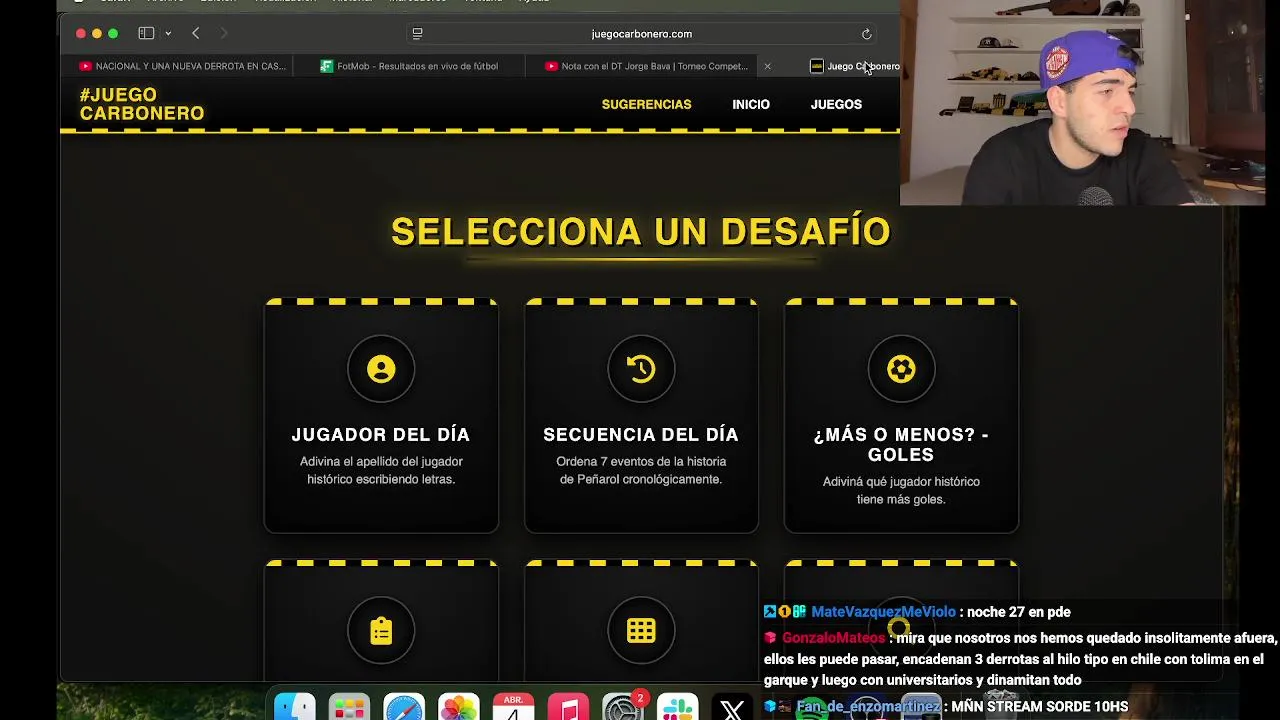Viewport: 1280px width, 720px height.
Task: Select the Juego Carbonero tab
Action: point(855,66)
